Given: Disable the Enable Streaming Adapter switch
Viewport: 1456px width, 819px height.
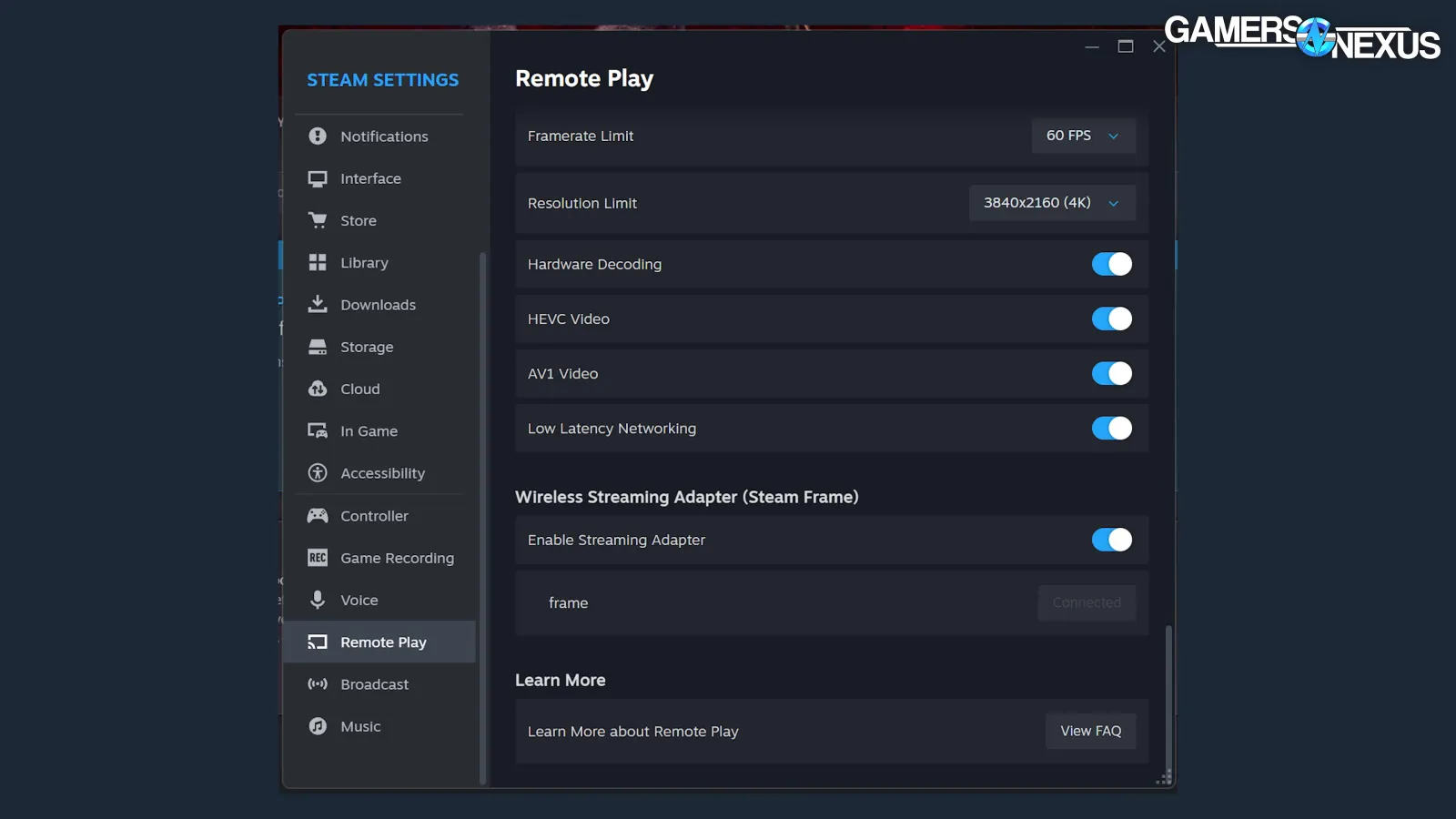Looking at the screenshot, I should 1112,540.
